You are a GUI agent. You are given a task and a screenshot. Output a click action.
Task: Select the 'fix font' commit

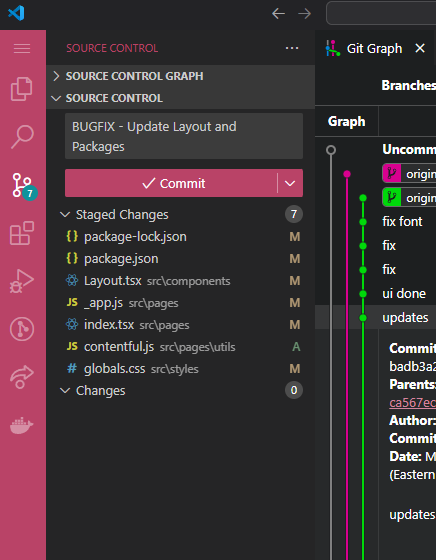pyautogui.click(x=402, y=222)
